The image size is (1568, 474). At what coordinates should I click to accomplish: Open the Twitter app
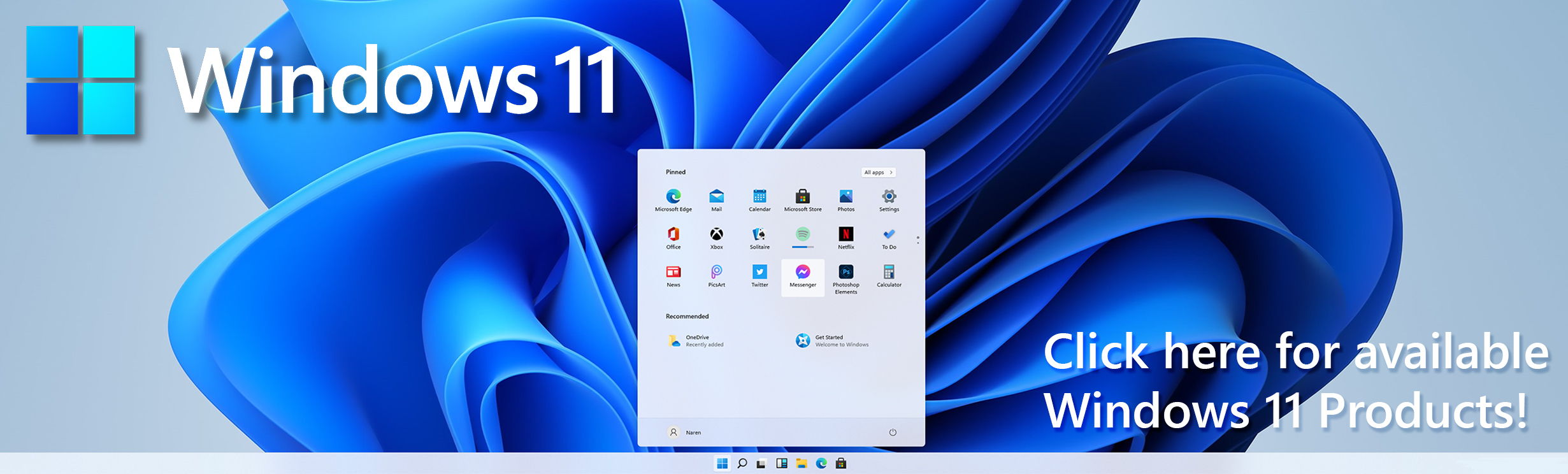(759, 276)
